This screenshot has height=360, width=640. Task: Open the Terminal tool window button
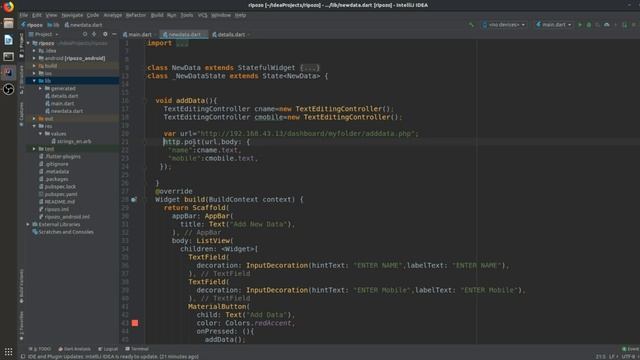[137, 349]
